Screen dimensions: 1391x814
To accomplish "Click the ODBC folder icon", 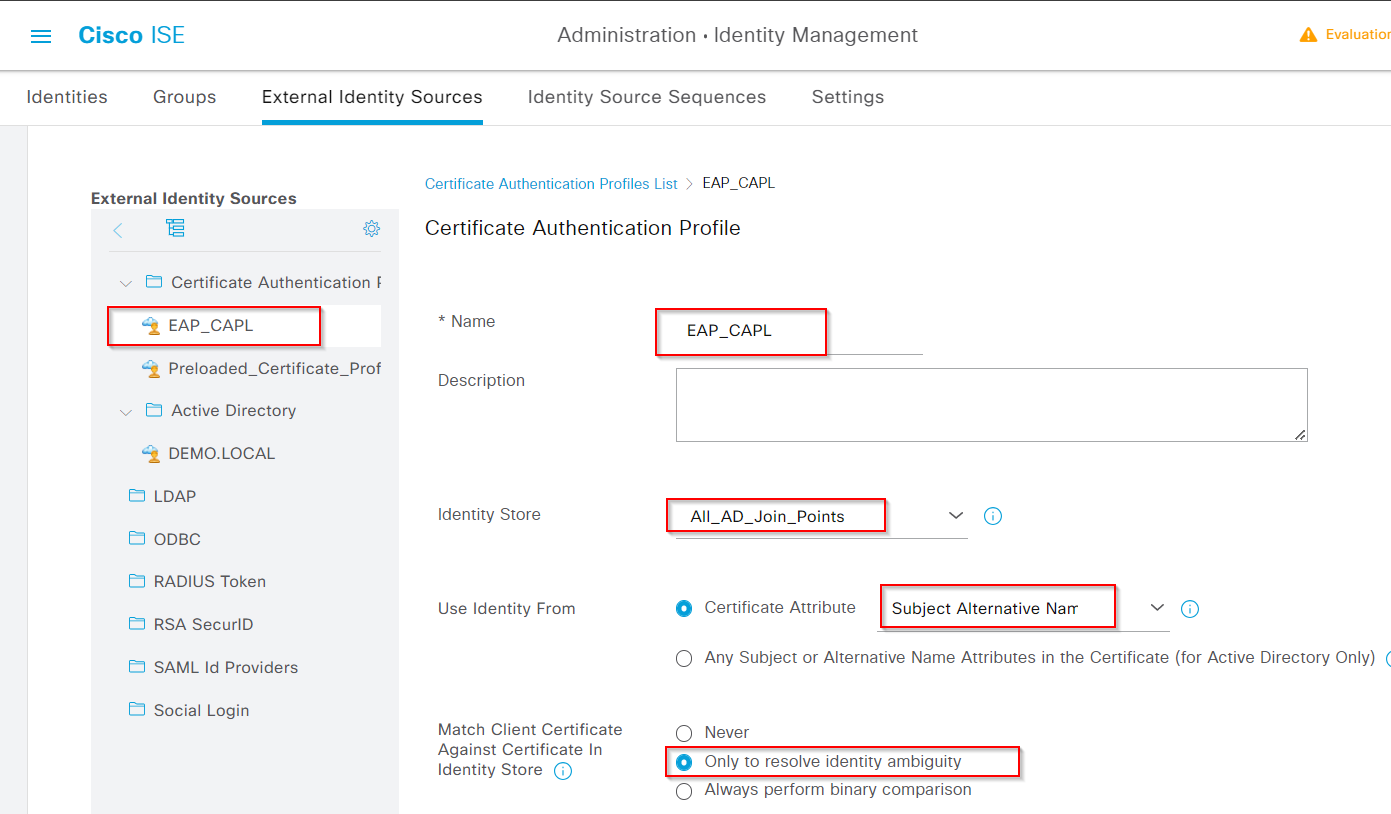I will click(137, 539).
